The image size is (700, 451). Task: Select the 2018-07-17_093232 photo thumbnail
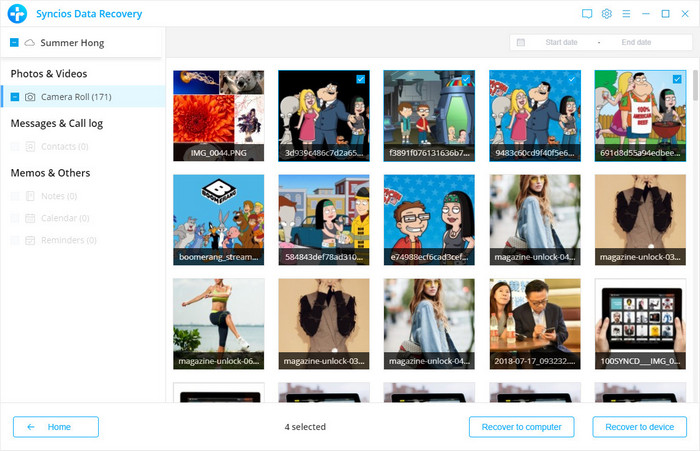pos(535,324)
